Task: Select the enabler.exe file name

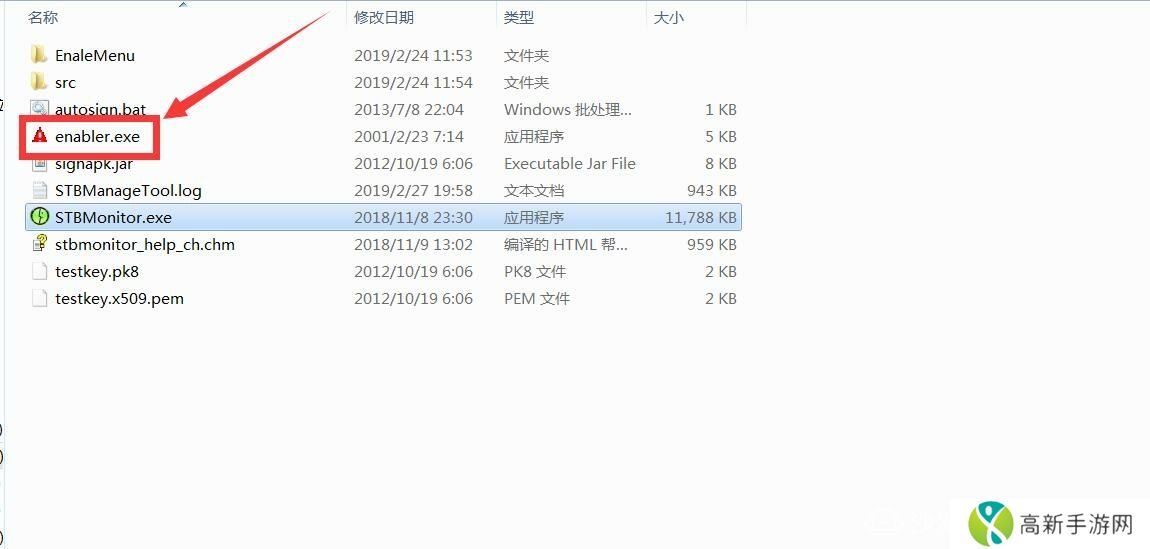Action: pyautogui.click(x=98, y=136)
